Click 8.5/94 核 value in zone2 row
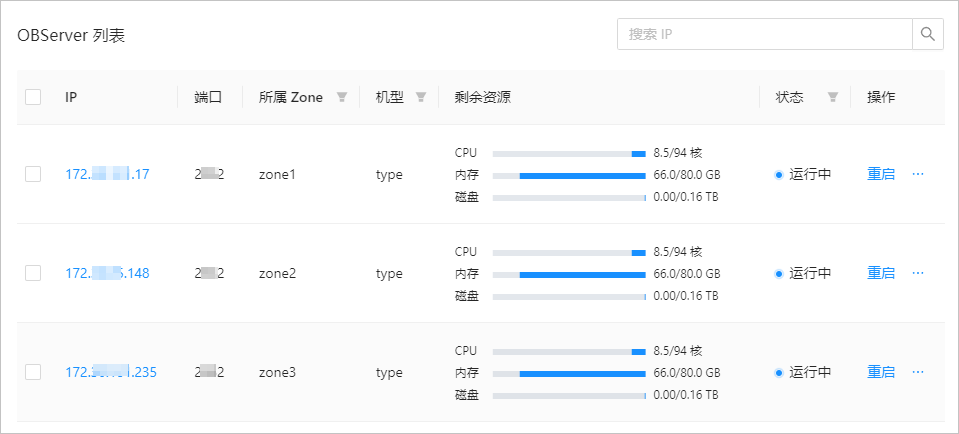The image size is (959, 434). coord(678,251)
